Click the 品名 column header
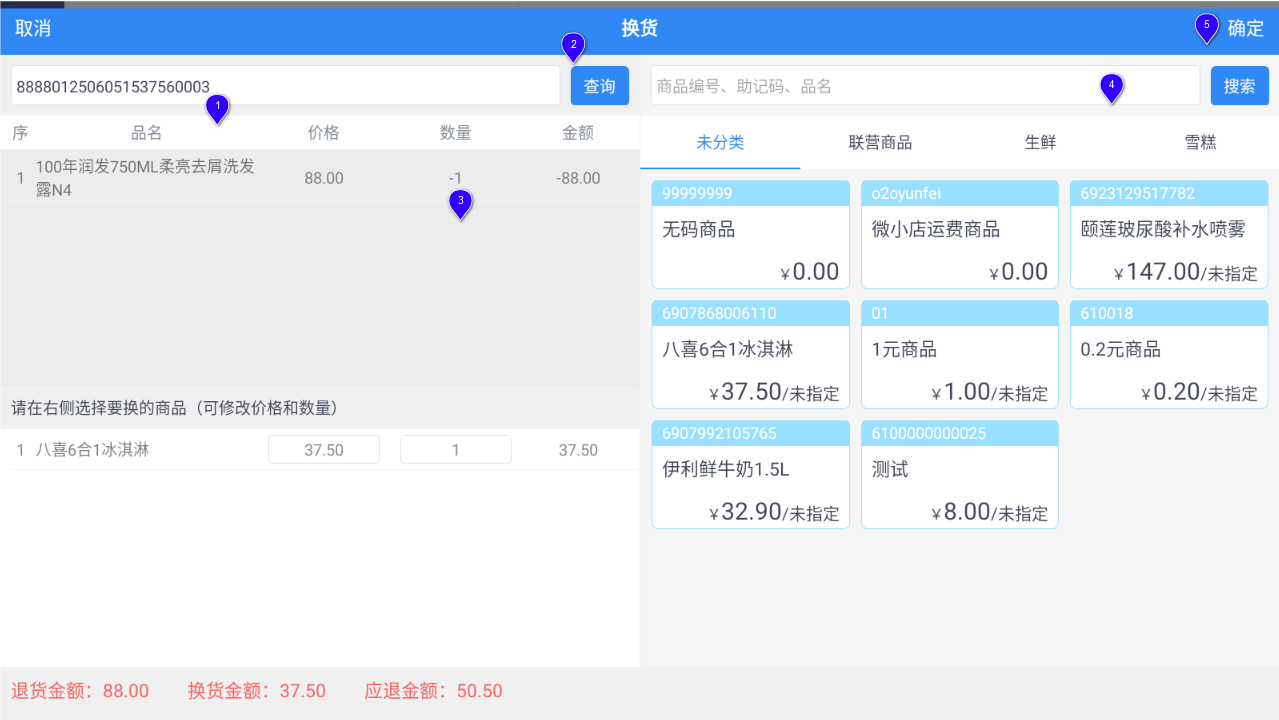1279x720 pixels. [x=147, y=132]
